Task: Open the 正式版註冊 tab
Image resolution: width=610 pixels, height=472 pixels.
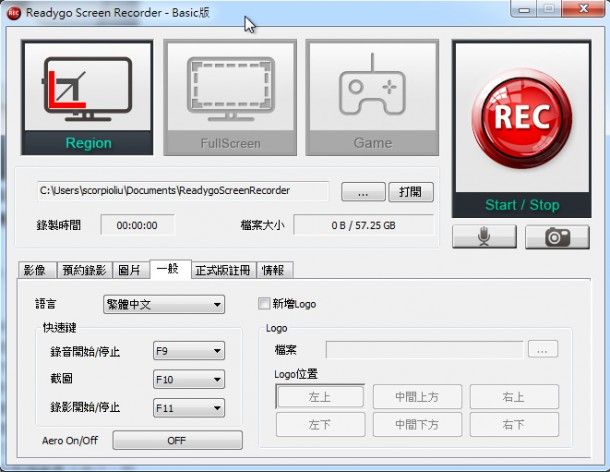Action: [221, 270]
